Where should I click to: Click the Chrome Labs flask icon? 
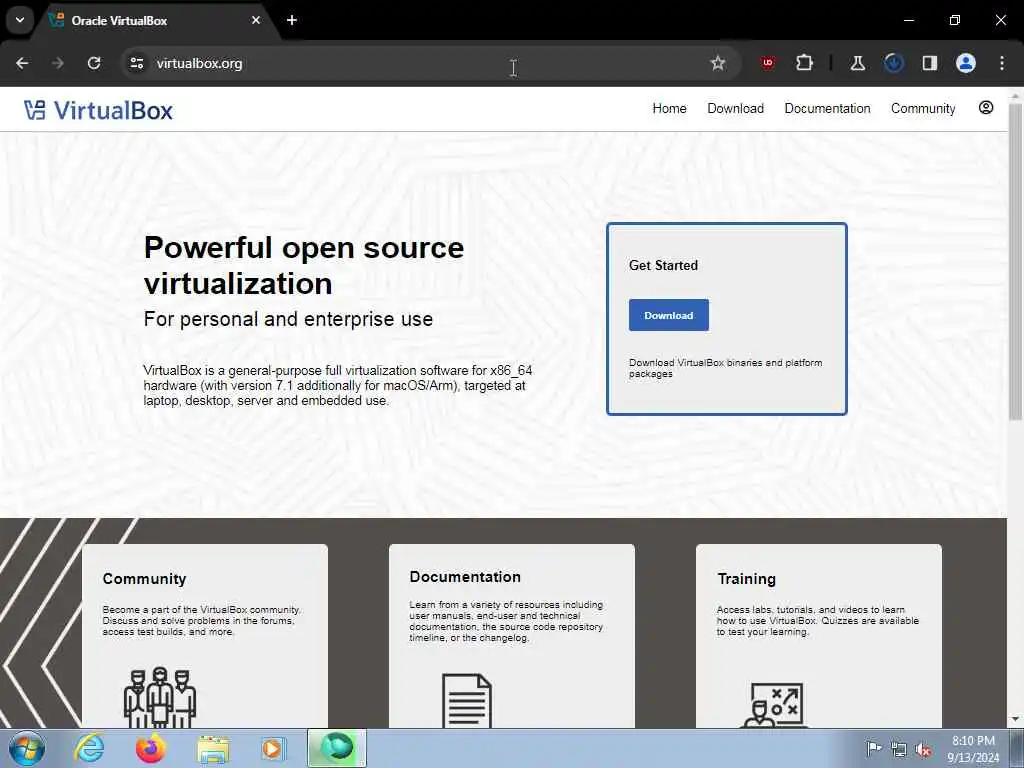(x=857, y=63)
